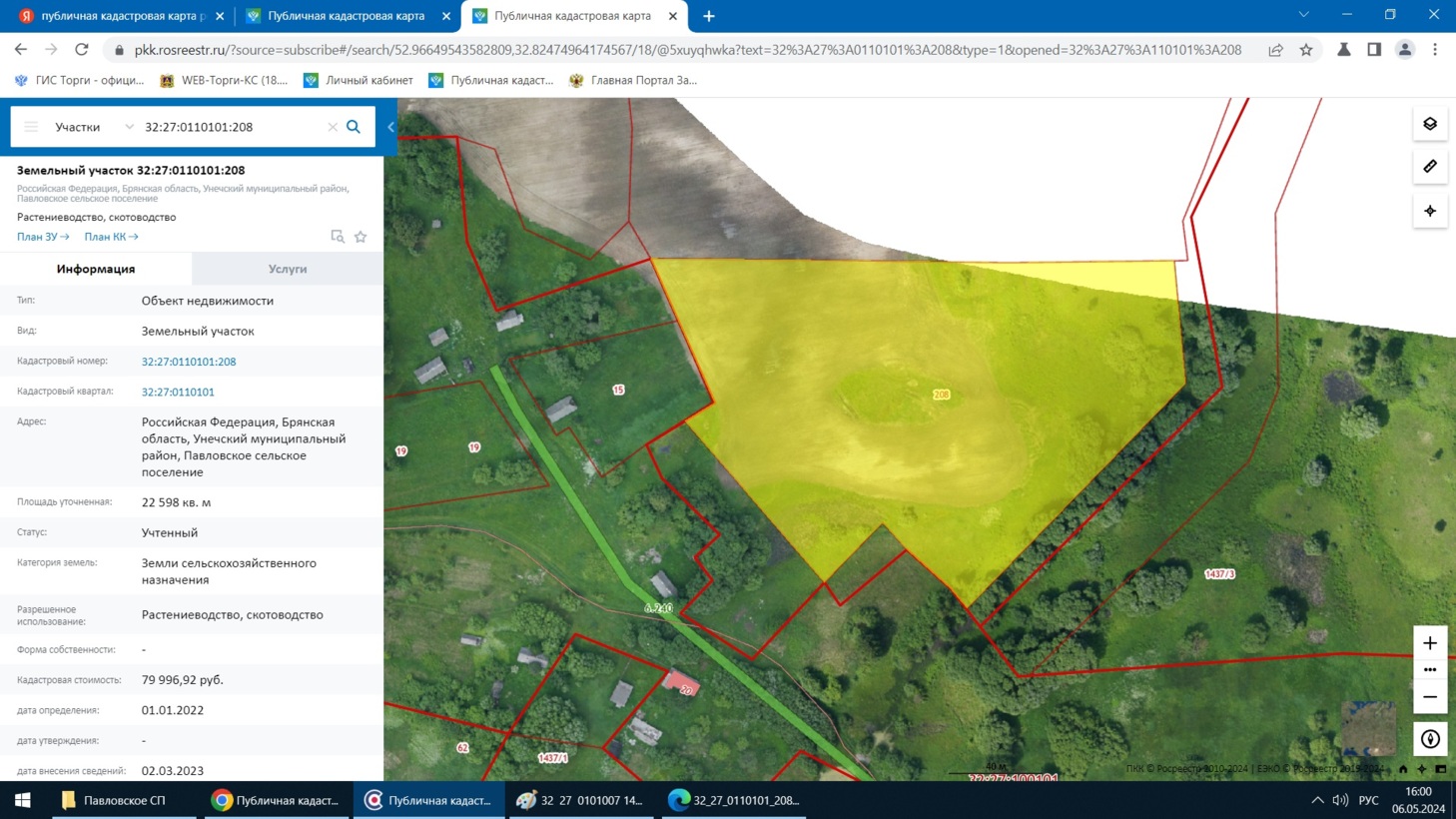Viewport: 1456px width, 819px height.
Task: Open the План ЗУ link
Action: coord(42,237)
